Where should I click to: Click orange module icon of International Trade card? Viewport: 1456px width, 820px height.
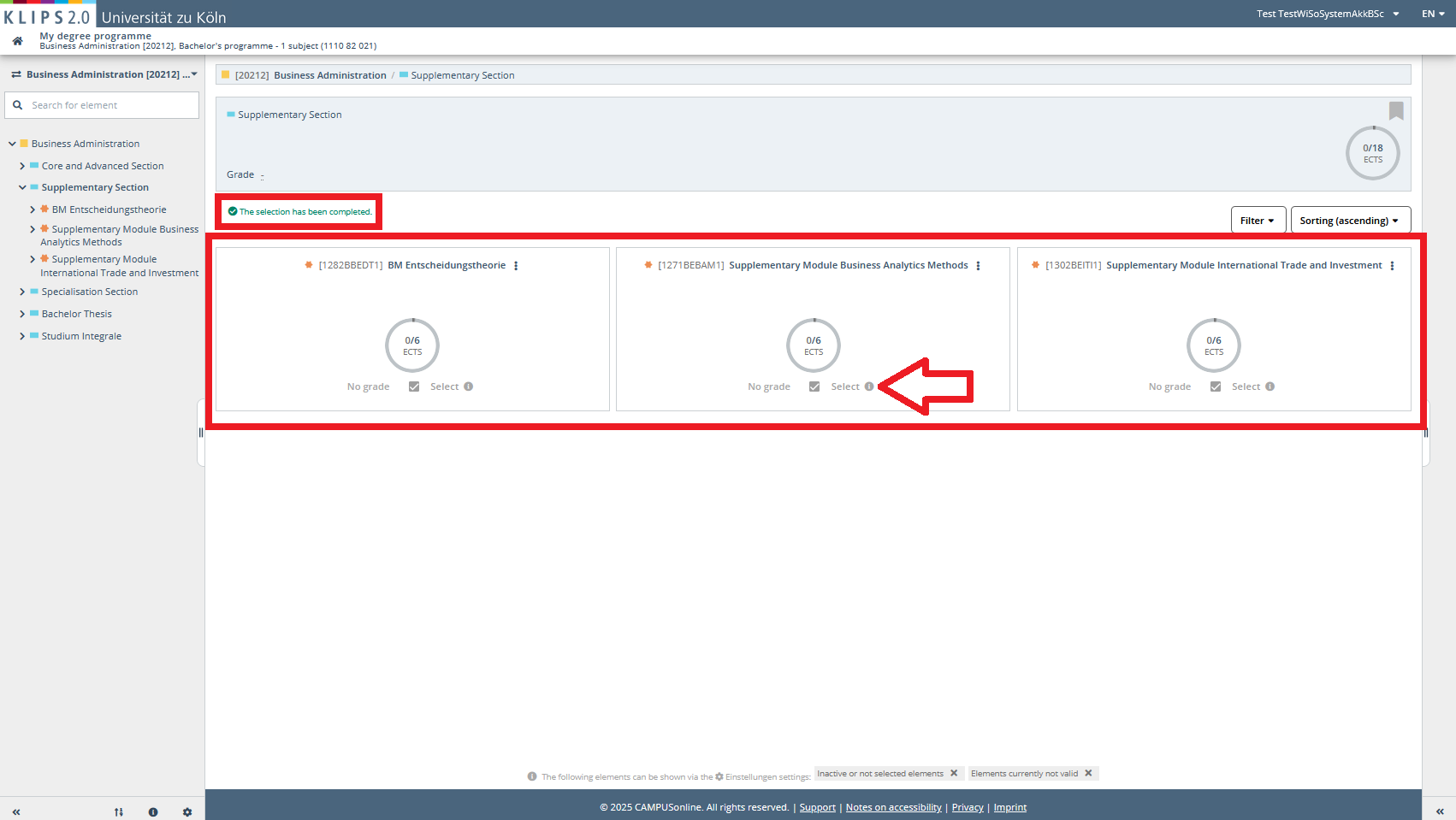coord(1036,265)
